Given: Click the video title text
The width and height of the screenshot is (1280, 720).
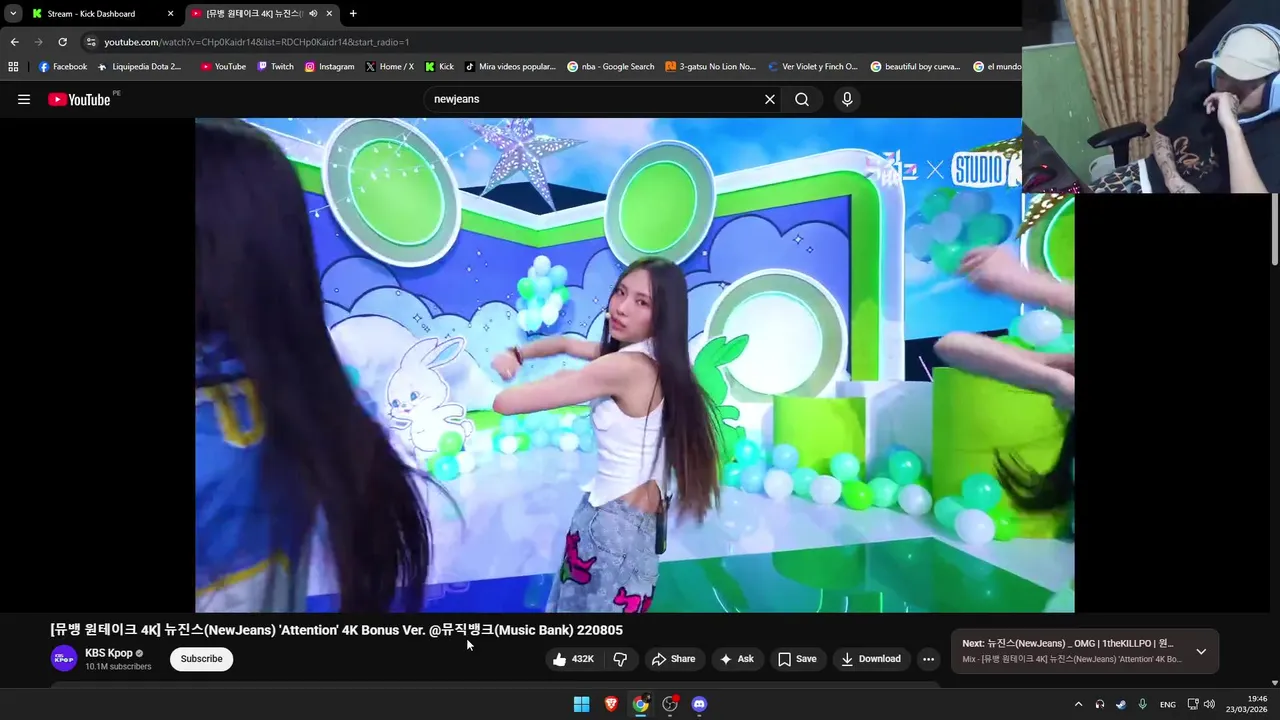Looking at the screenshot, I should 336,630.
